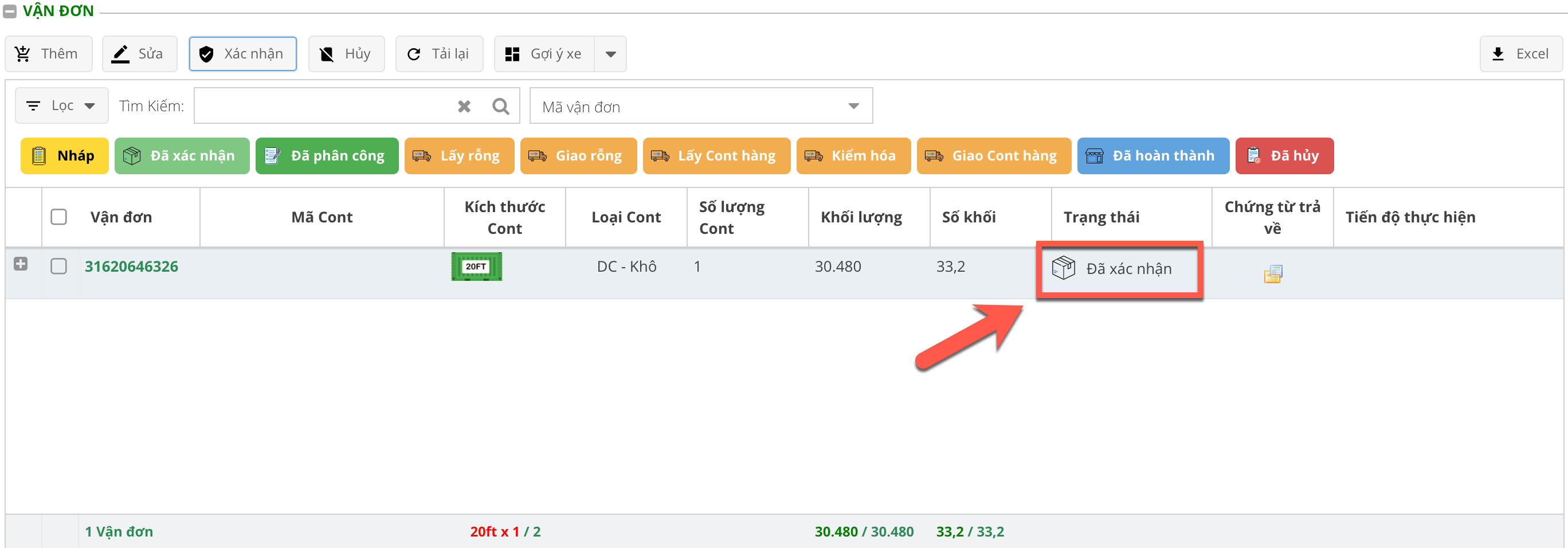
Task: Tick the select-all checkbox in header
Action: [x=59, y=217]
